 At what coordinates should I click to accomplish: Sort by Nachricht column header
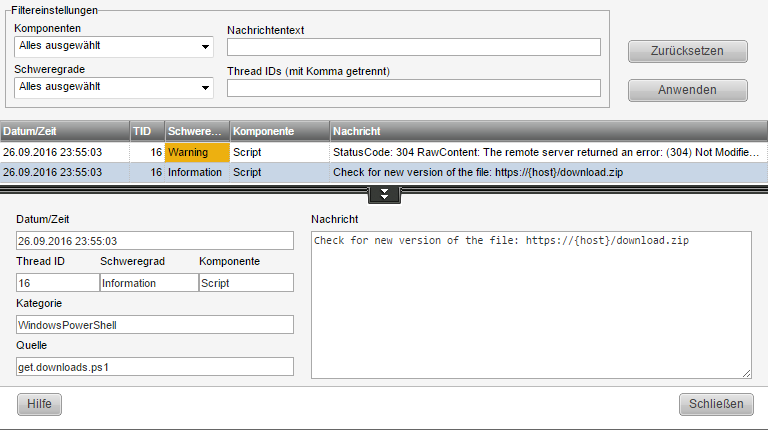(549, 131)
